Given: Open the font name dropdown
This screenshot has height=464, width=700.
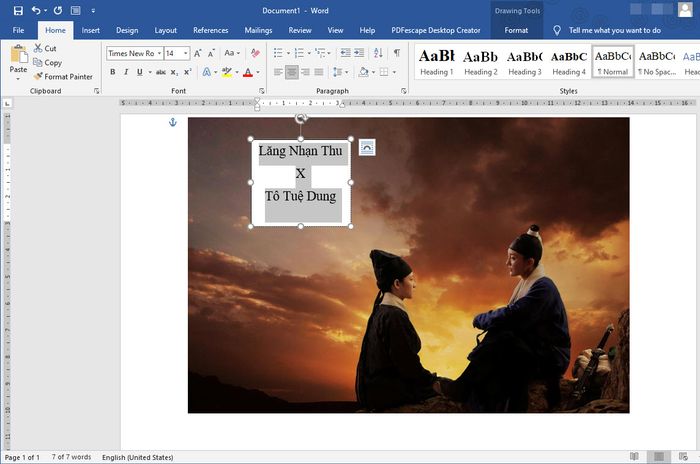Looking at the screenshot, I should [159, 54].
